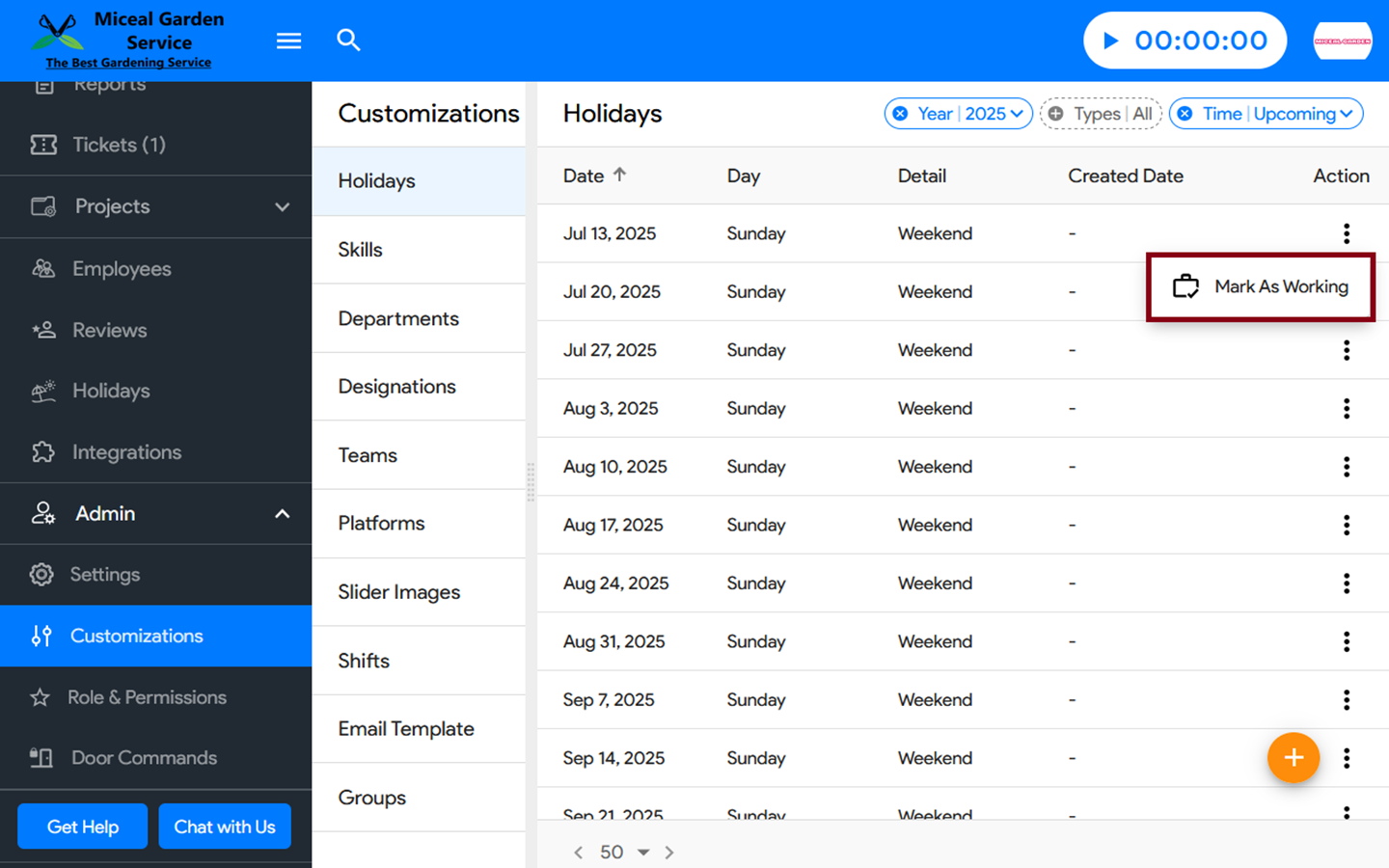Open the profile avatar in header

(x=1342, y=41)
